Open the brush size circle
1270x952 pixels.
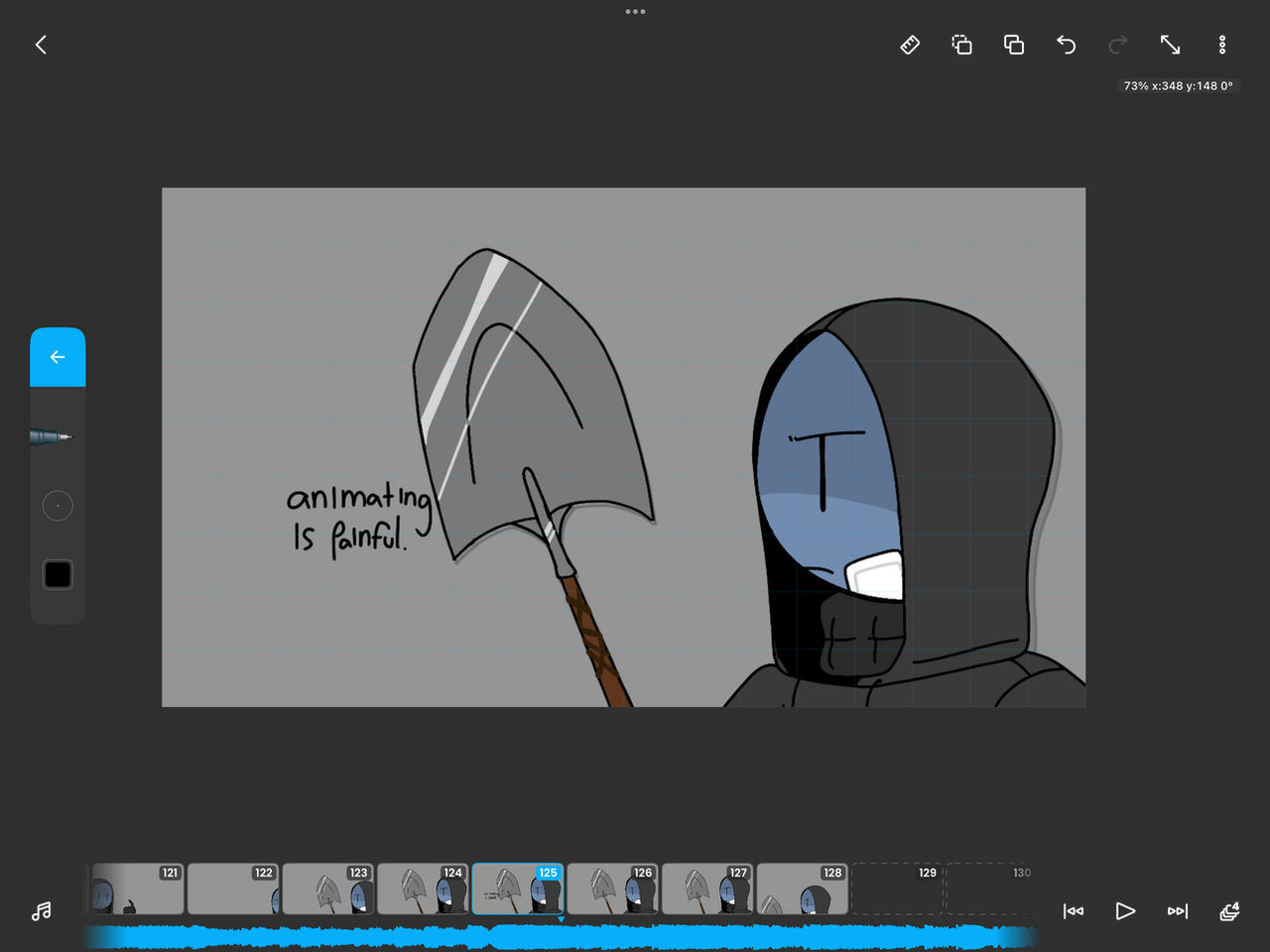(x=58, y=506)
